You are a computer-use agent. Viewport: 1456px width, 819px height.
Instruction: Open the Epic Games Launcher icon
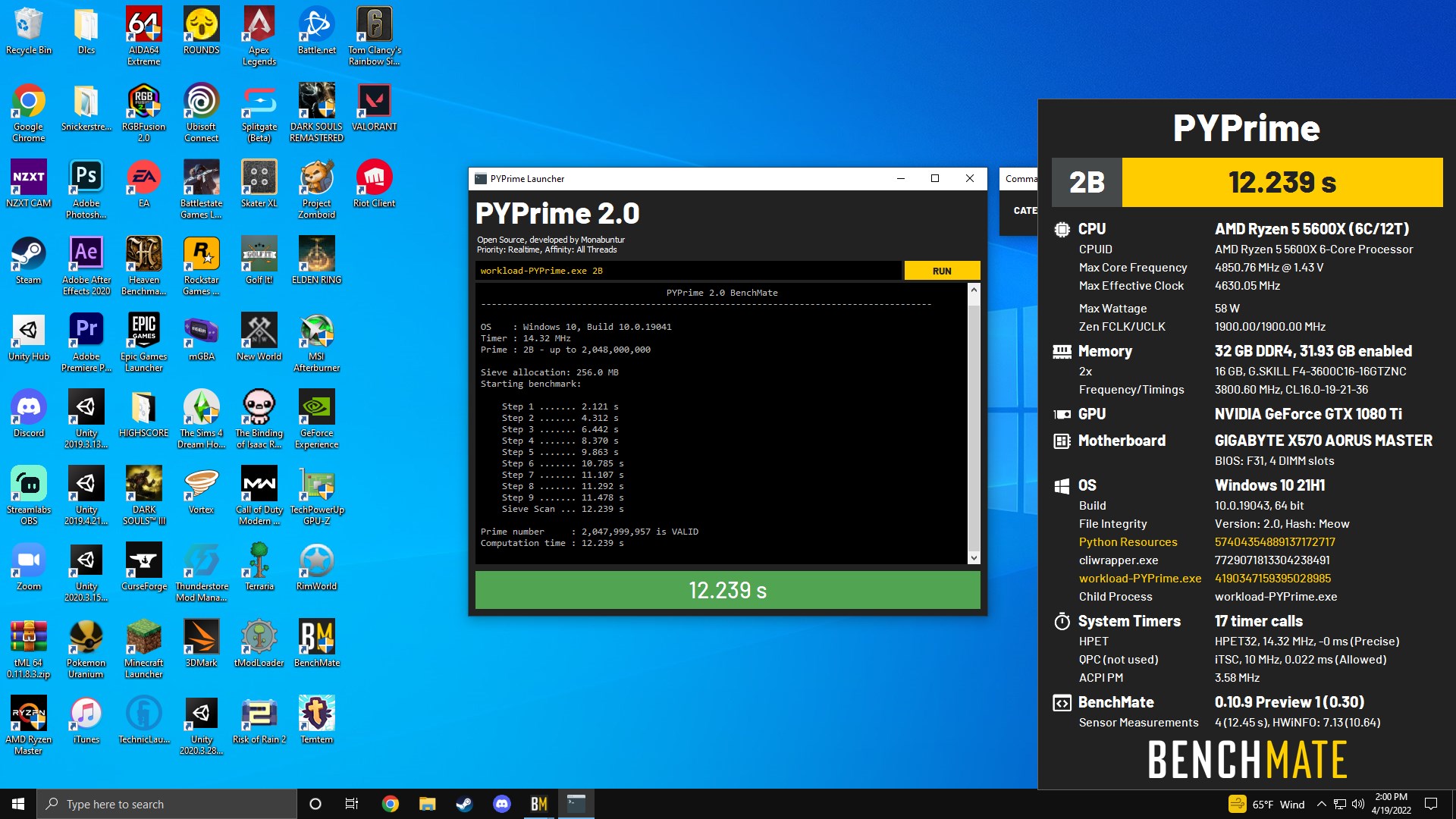coord(144,342)
